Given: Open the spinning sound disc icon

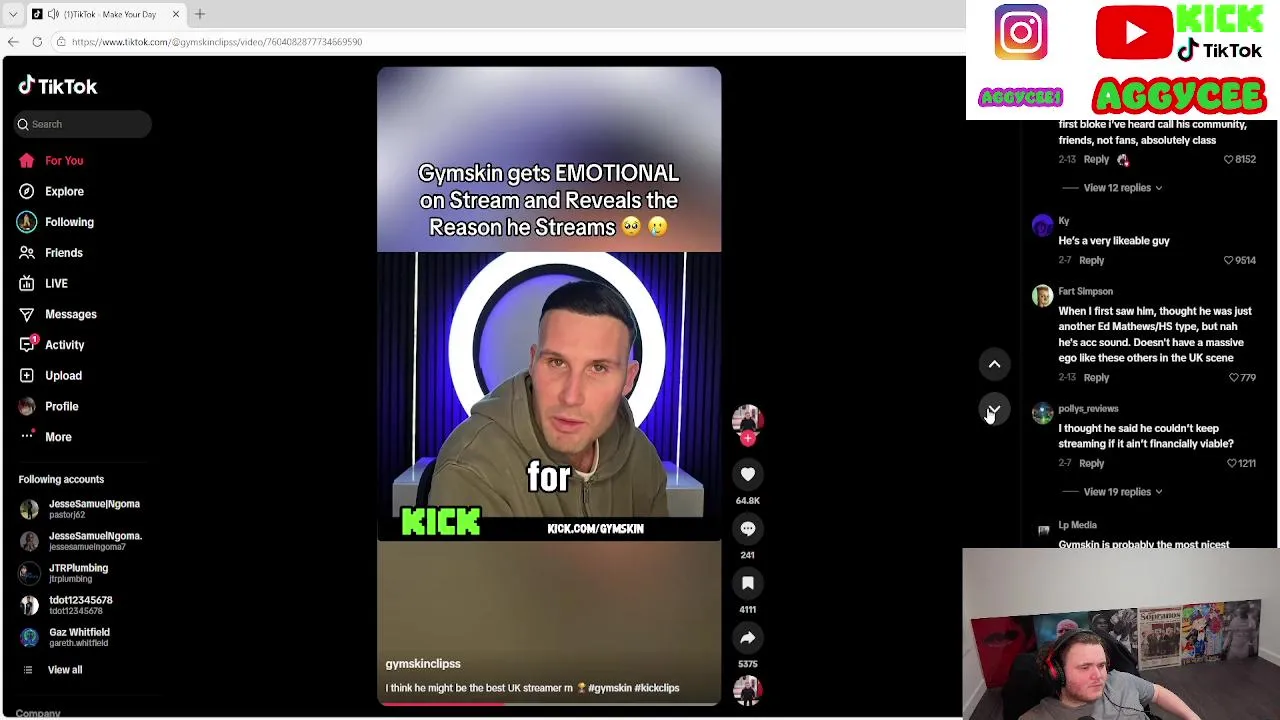Looking at the screenshot, I should pyautogui.click(x=748, y=690).
